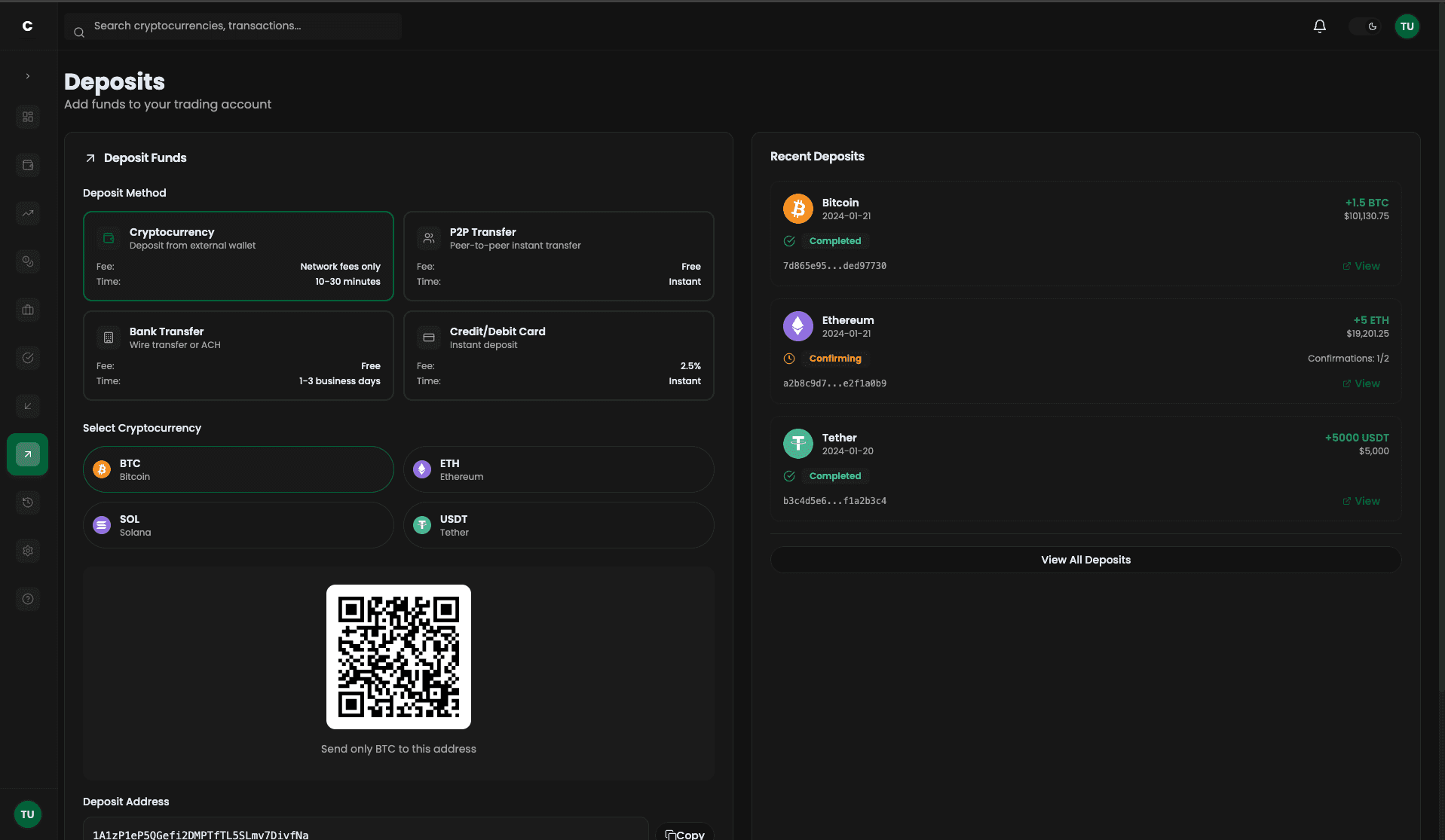Toggle dark mode with the moon switch
The height and width of the screenshot is (840, 1445).
coord(1365,25)
